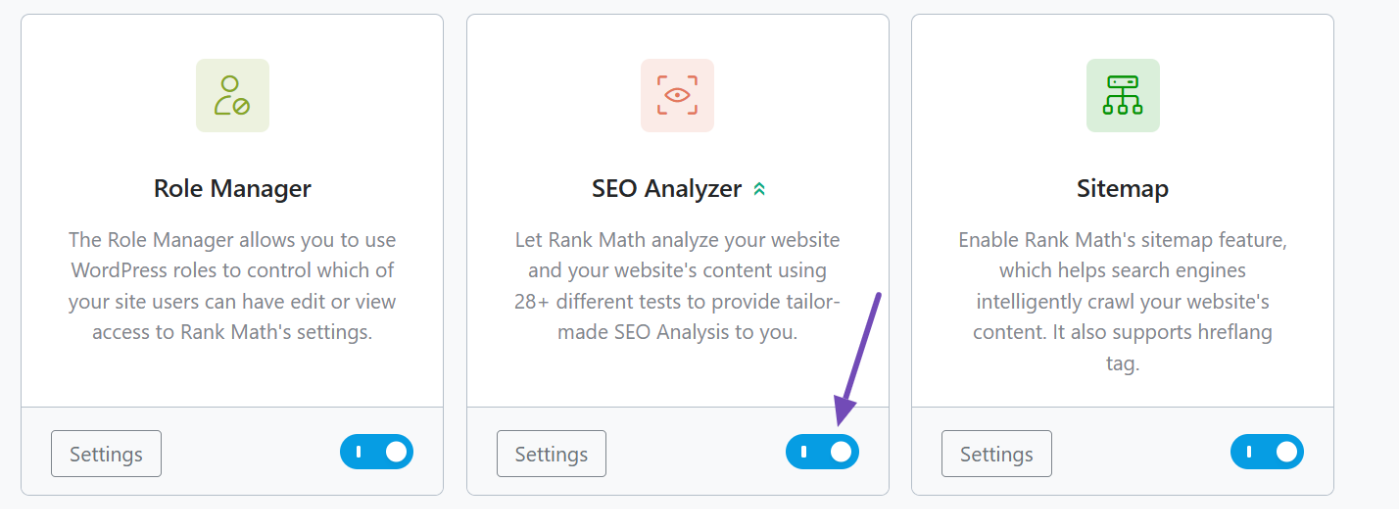The height and width of the screenshot is (509, 1399).
Task: Click the green Sitemap hierarchy icon
Action: 1122,95
